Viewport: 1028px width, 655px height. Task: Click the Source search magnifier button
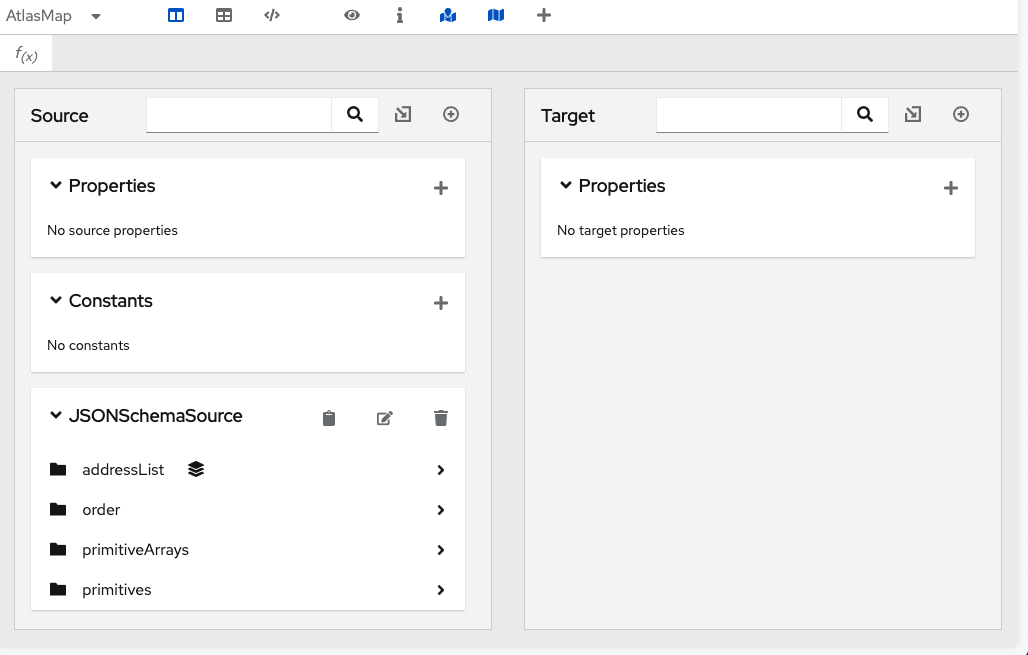(355, 115)
